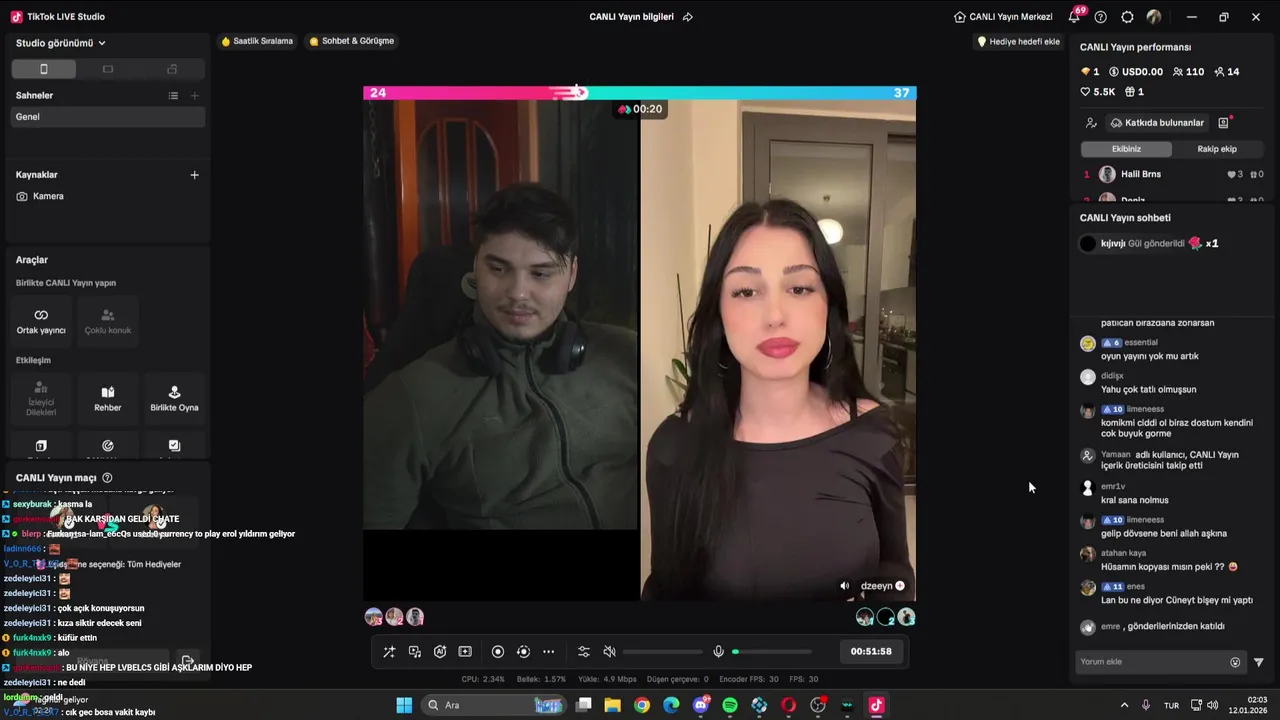Toggle the microphone mute icon
Screen dimensions: 1280x720
tap(718, 652)
